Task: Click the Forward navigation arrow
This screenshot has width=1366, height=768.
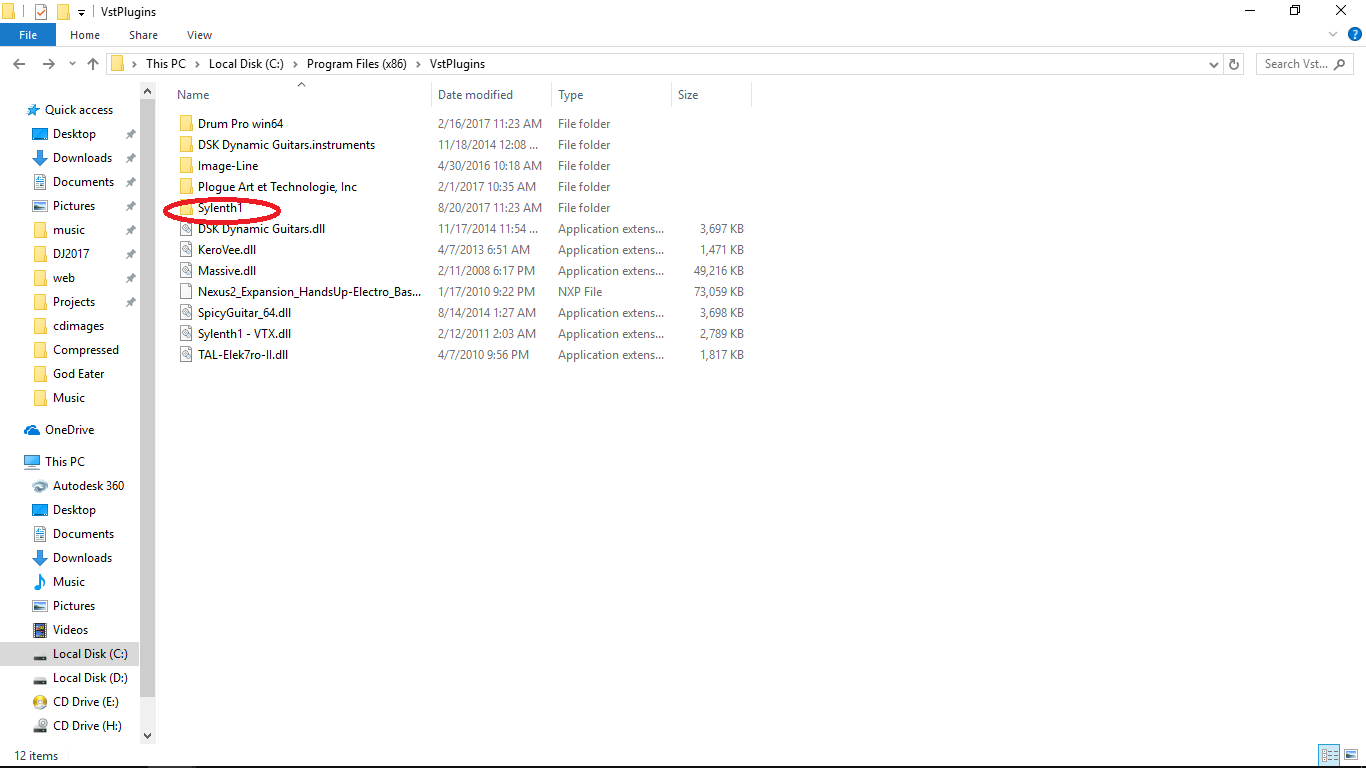Action: 48,64
